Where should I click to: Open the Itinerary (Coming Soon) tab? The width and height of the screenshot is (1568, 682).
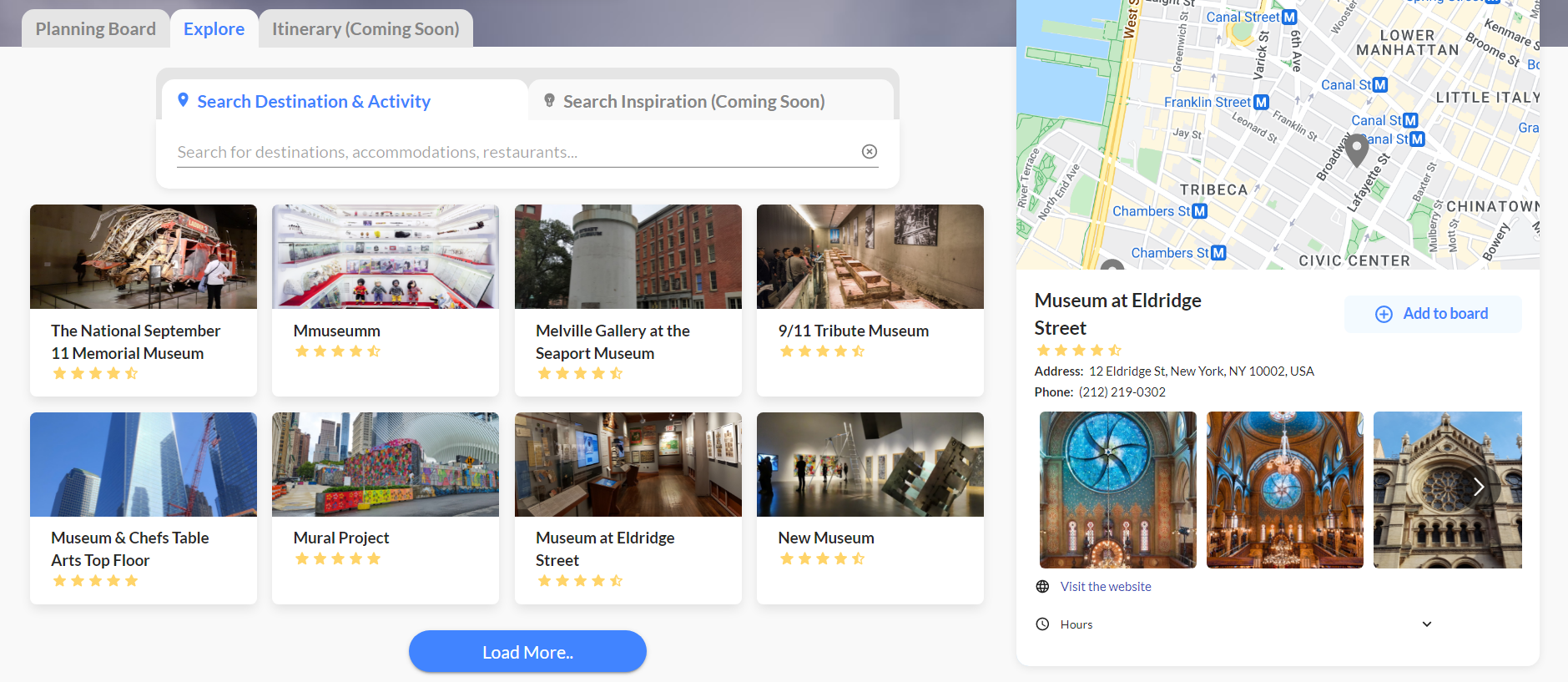click(366, 29)
